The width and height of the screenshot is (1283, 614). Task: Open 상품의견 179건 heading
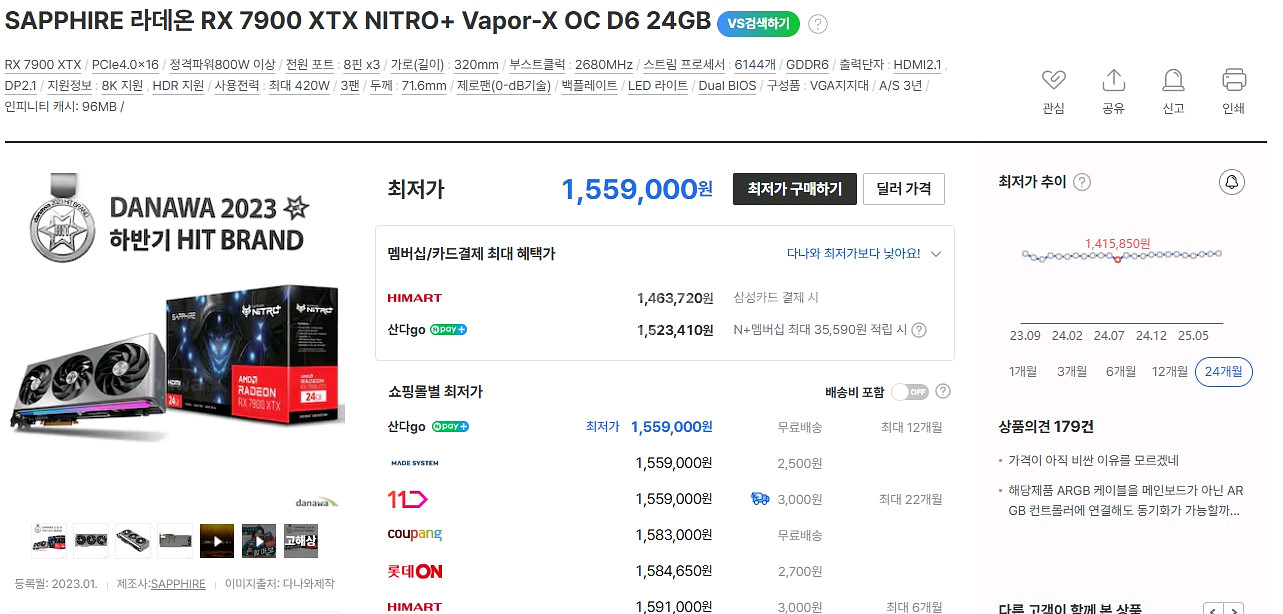[1046, 426]
